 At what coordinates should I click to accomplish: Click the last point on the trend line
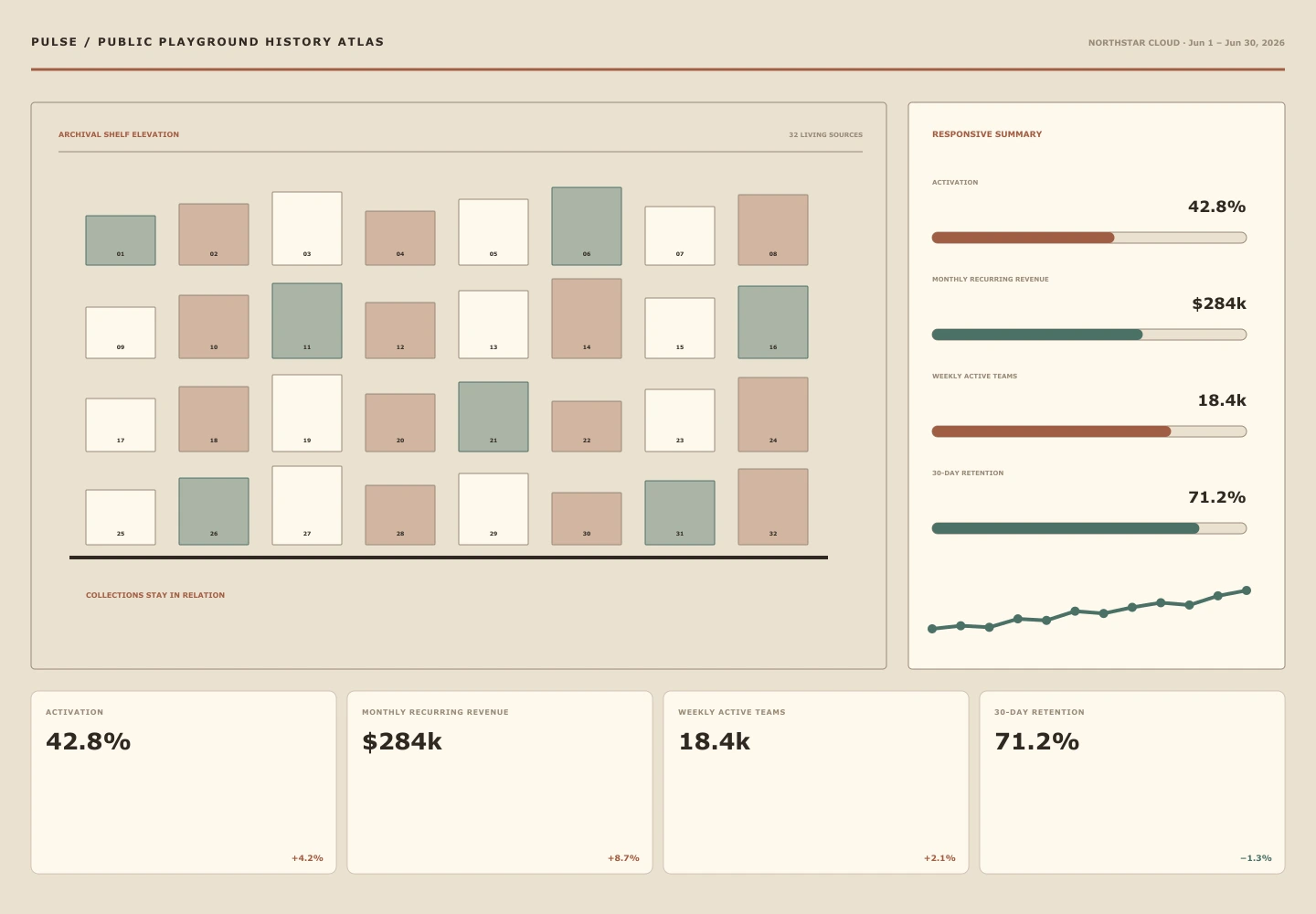click(1247, 590)
